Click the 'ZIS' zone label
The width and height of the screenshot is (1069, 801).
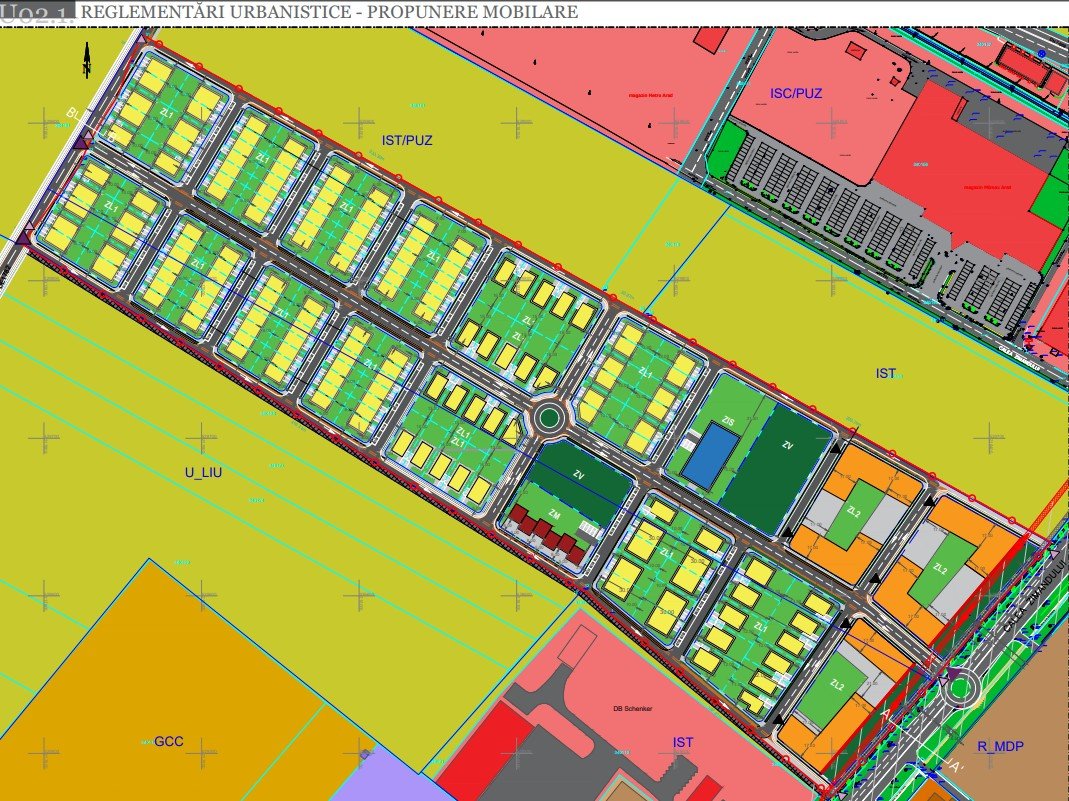pos(729,422)
